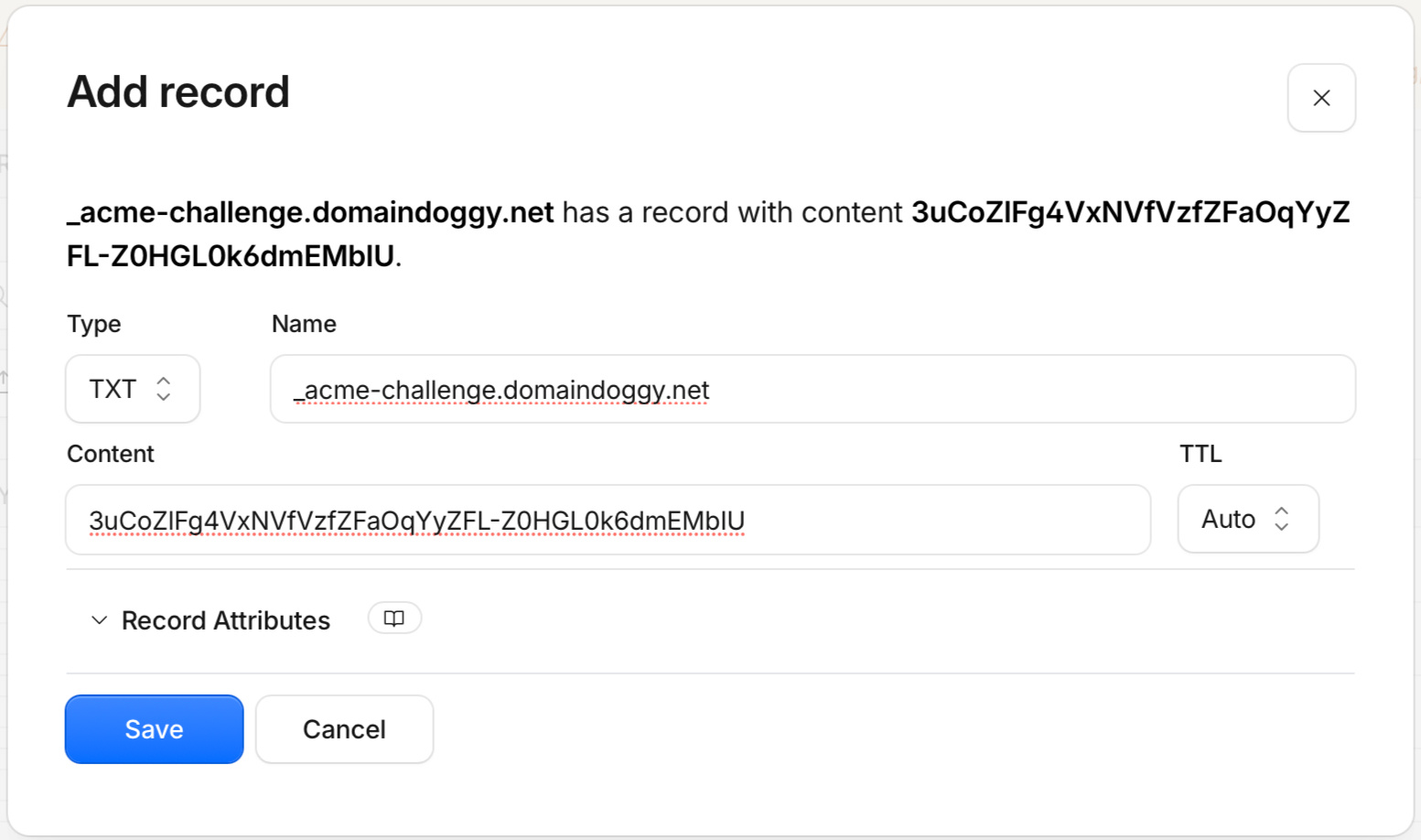
Task: Expand the Record Attributes chevron
Action: click(99, 620)
